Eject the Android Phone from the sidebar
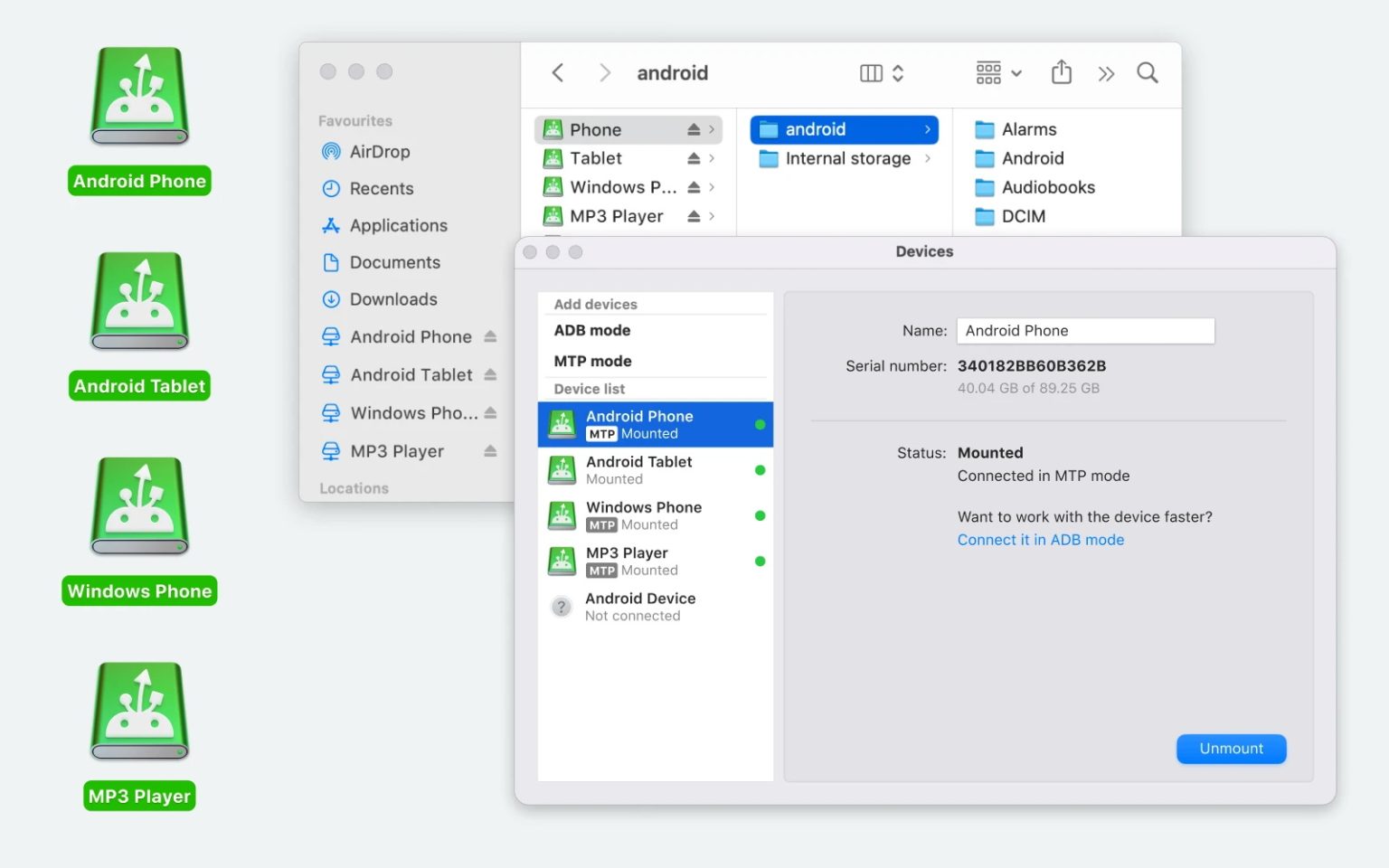The image size is (1389, 868). coord(493,336)
